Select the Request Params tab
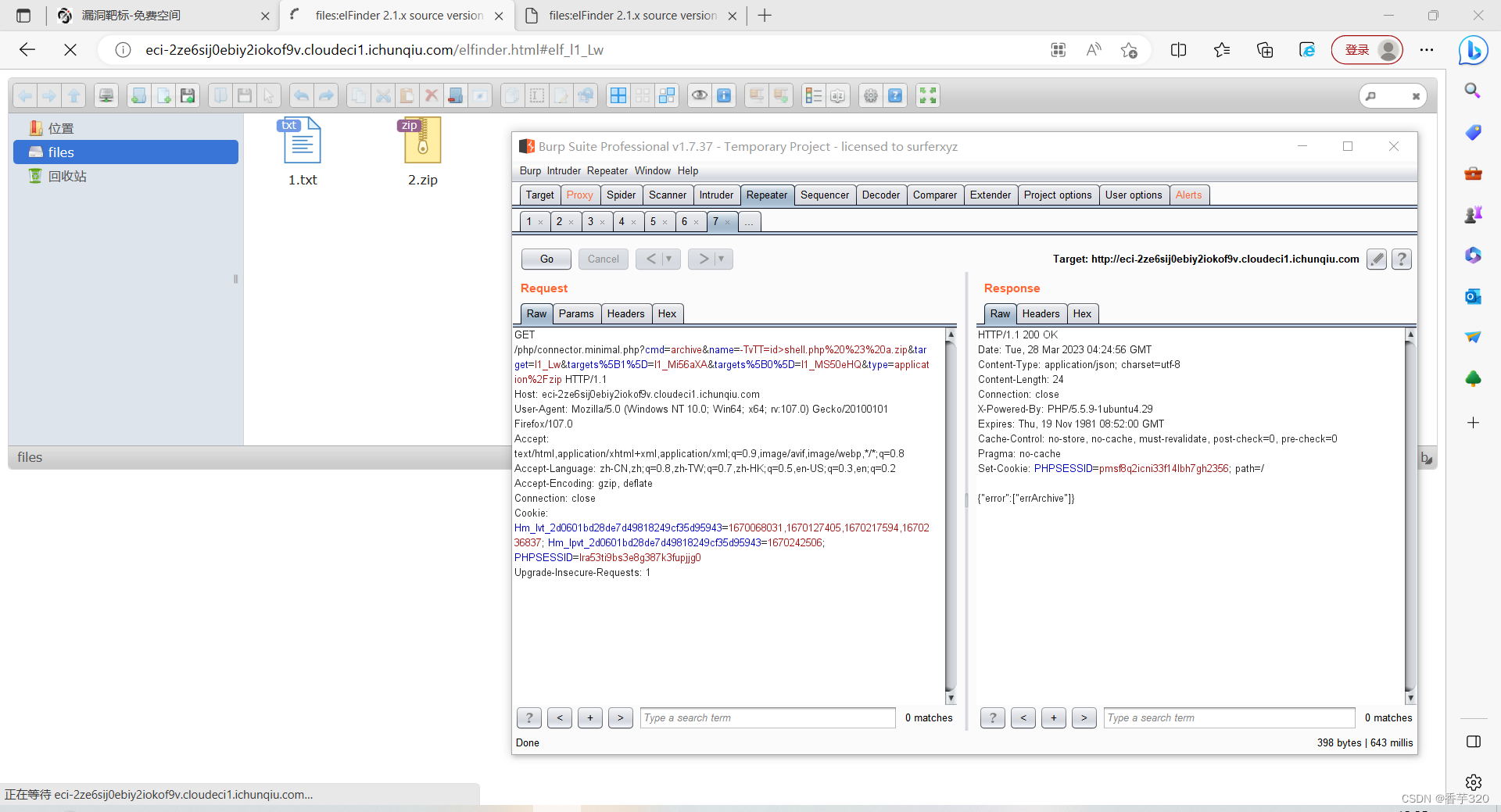1501x812 pixels. coord(577,314)
